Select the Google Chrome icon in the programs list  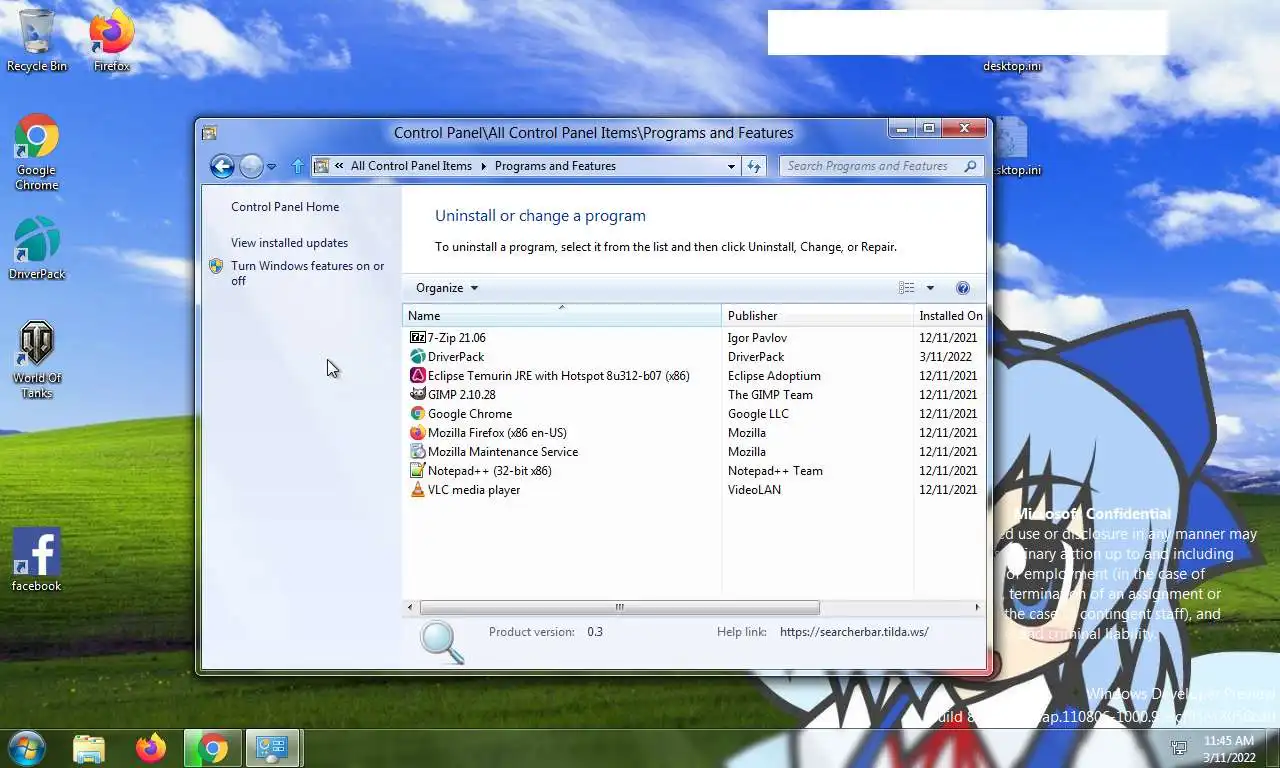click(418, 414)
